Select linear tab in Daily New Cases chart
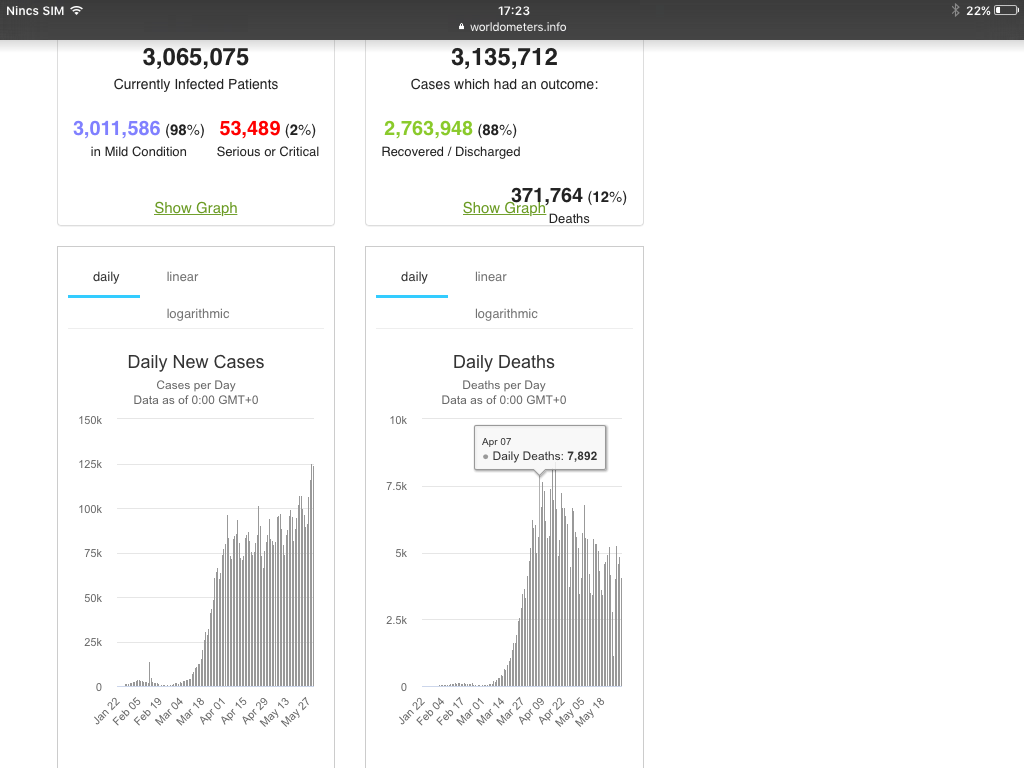Screen dimensions: 1024x768 [182, 277]
